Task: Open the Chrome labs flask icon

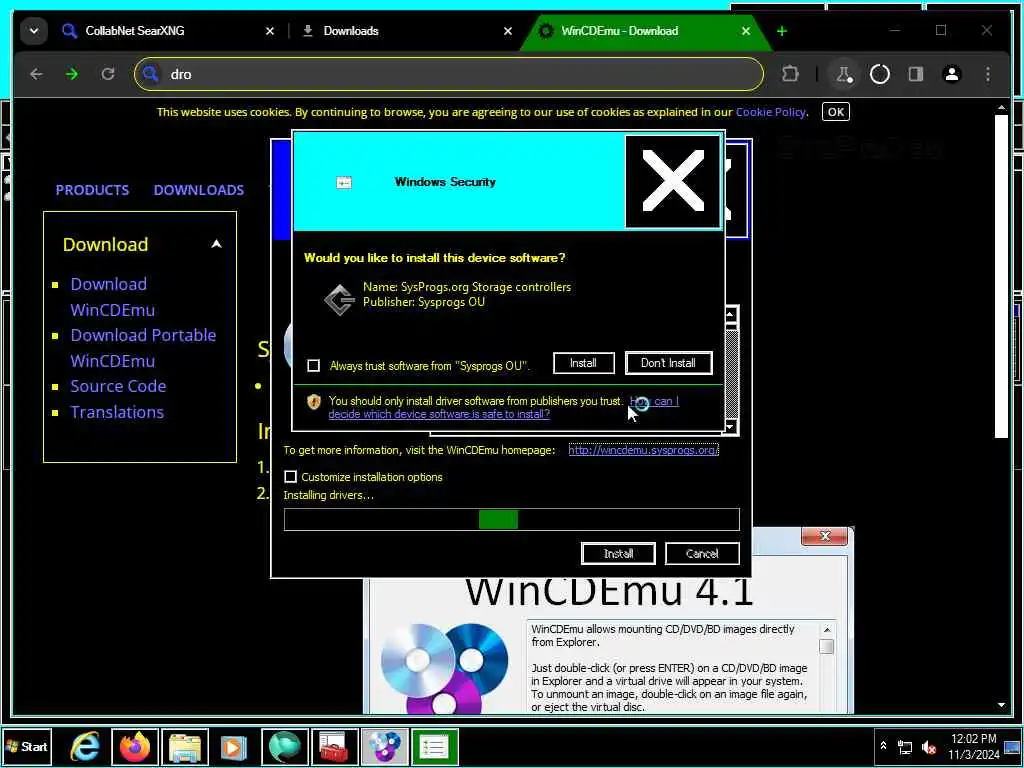Action: coord(844,74)
